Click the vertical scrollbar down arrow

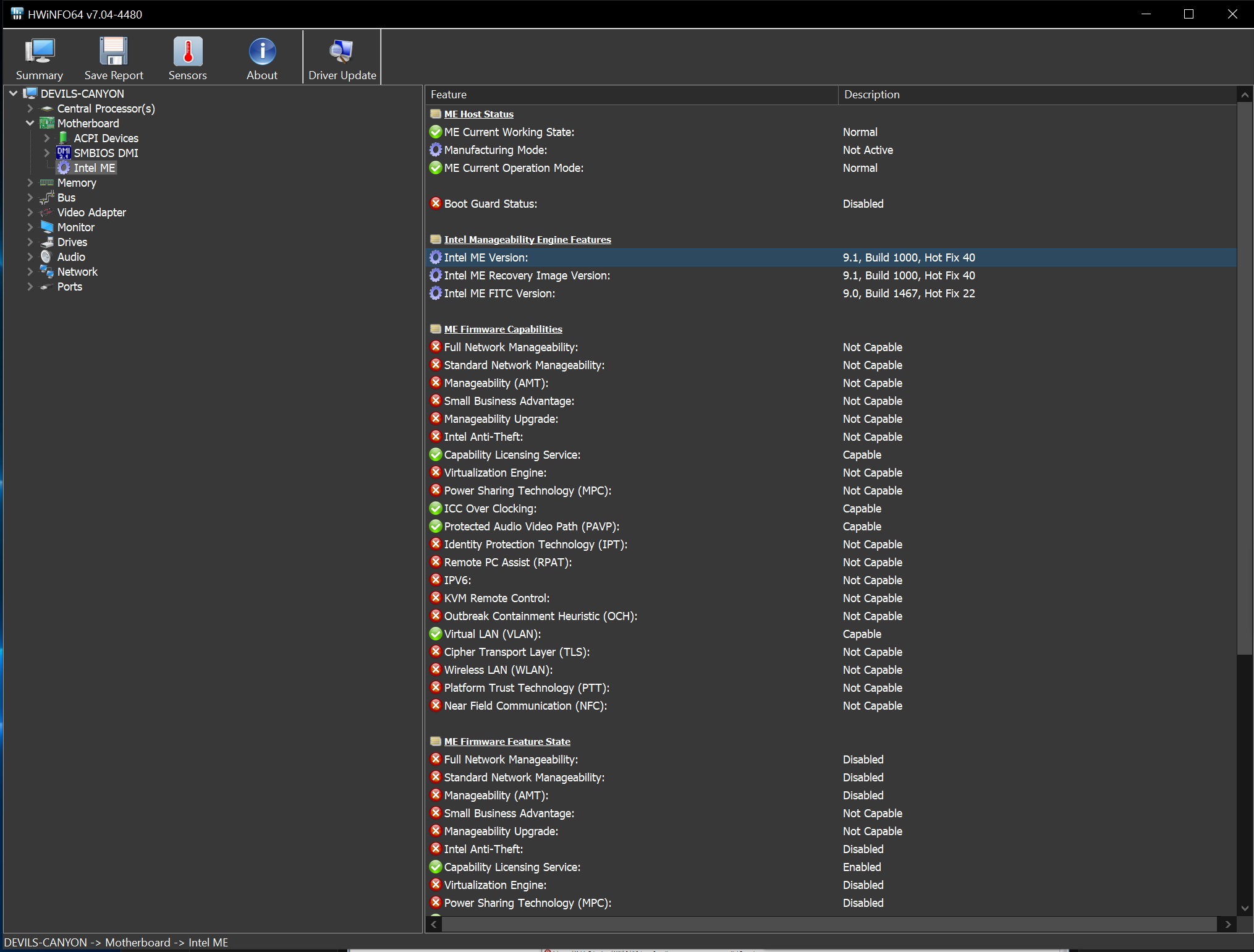click(1245, 908)
